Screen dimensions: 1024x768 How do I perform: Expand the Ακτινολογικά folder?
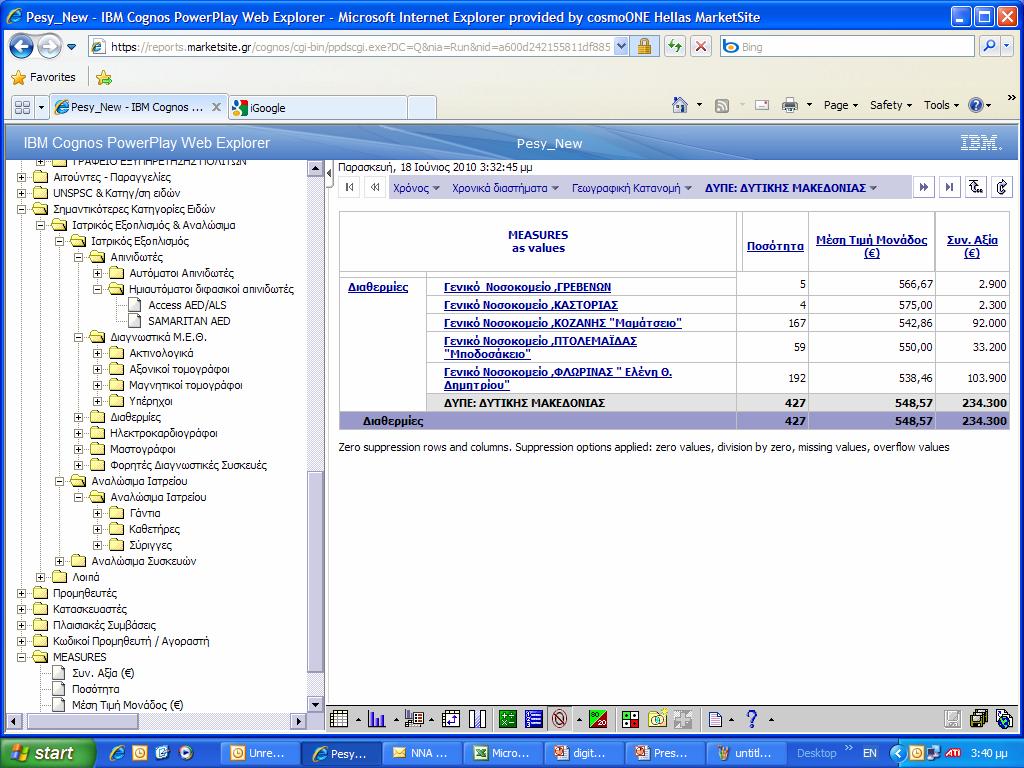click(98, 353)
